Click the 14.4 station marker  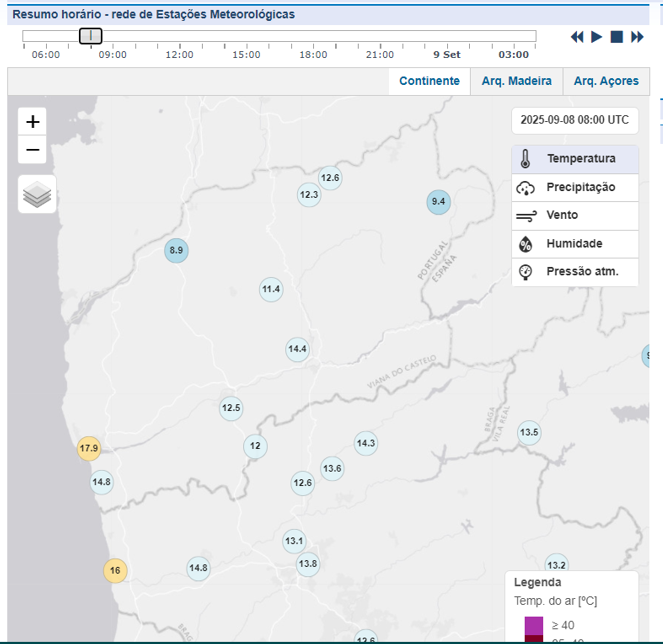click(297, 349)
